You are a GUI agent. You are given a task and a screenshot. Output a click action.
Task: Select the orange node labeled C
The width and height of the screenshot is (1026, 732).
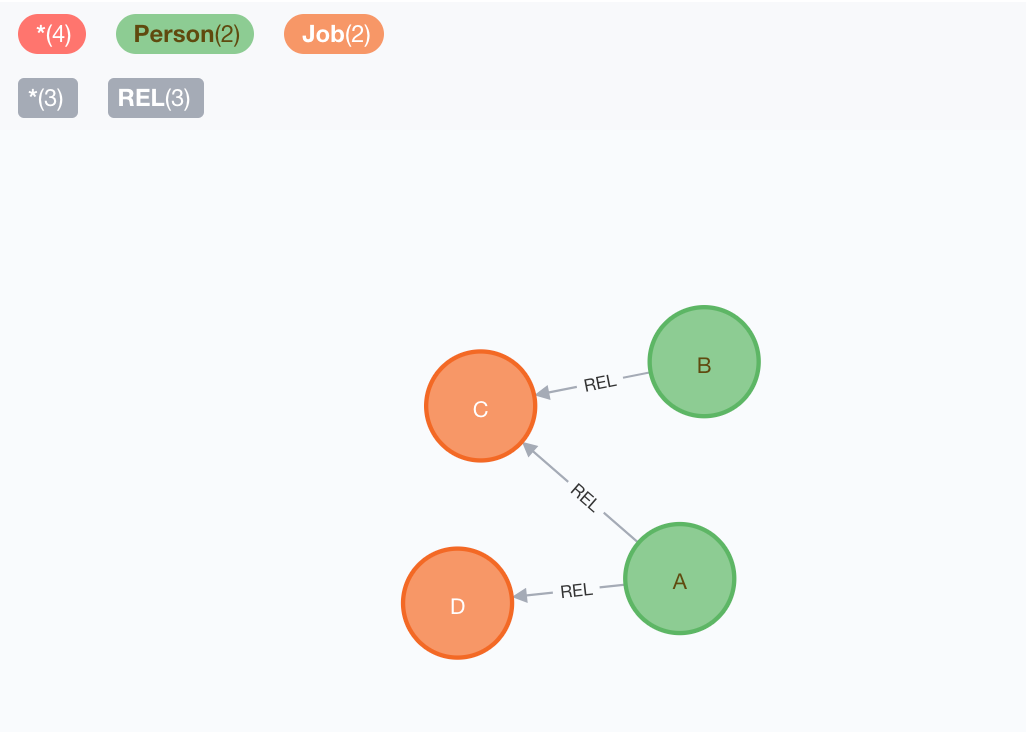point(480,406)
